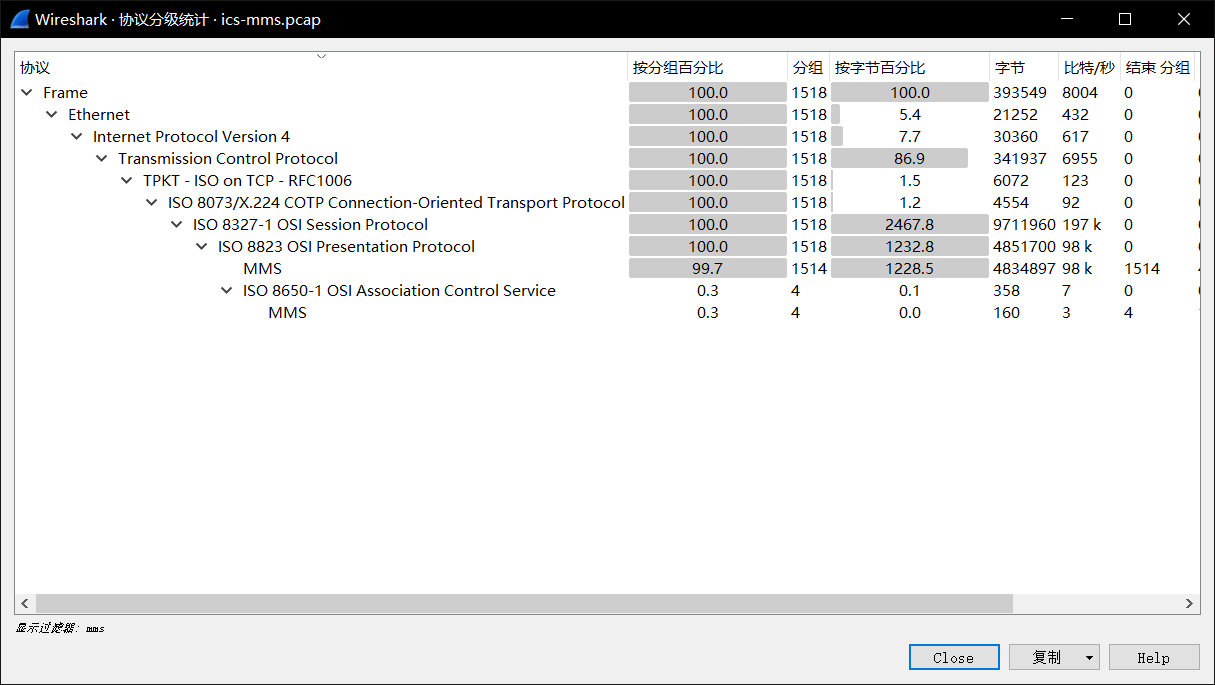Sort by 结束 分组 column header

coord(1158,68)
